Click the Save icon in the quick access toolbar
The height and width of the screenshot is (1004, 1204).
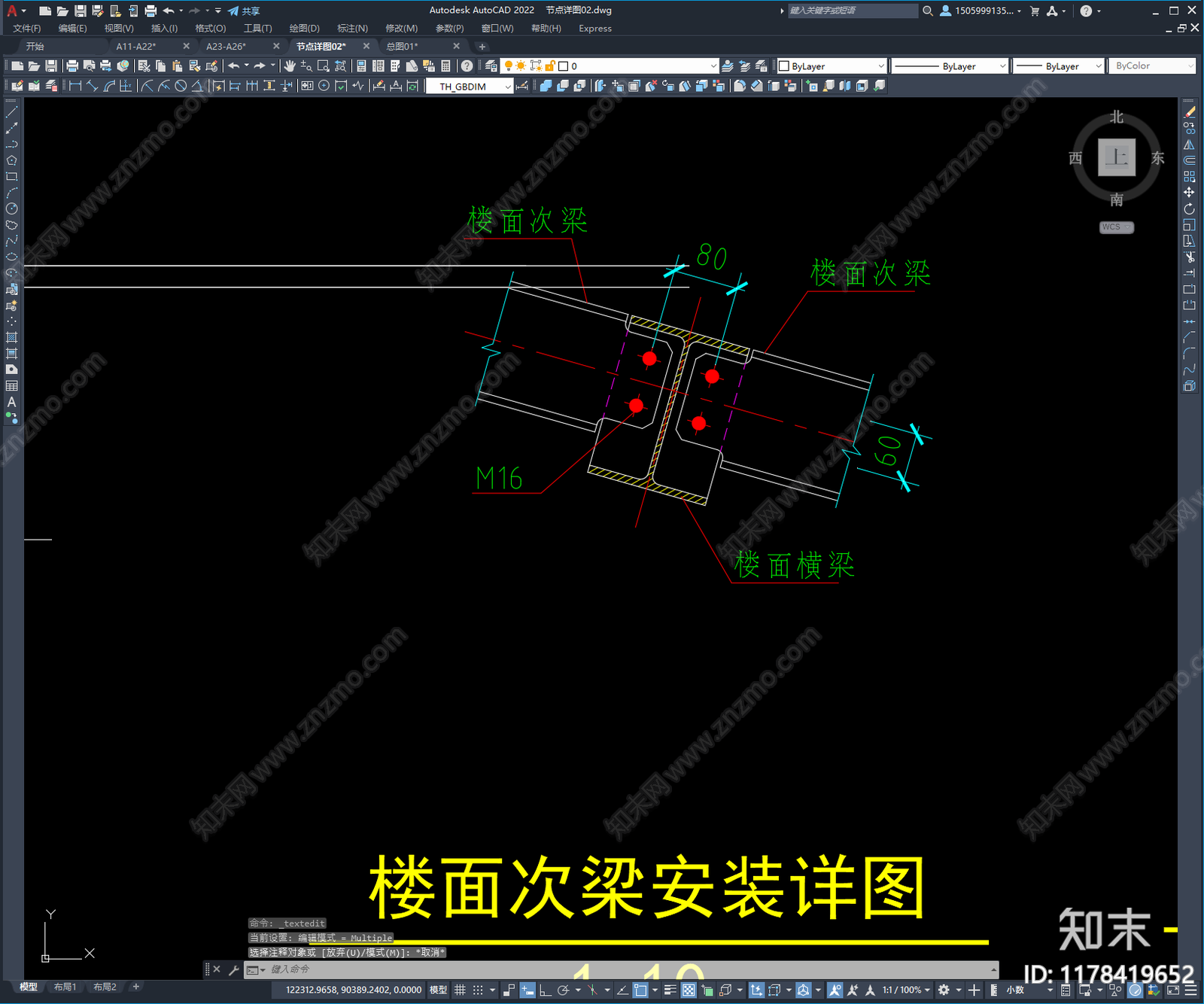80,11
